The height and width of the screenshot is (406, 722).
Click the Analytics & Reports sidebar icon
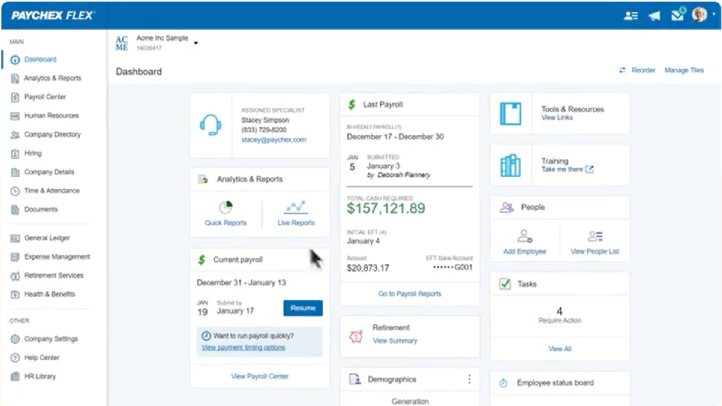pyautogui.click(x=15, y=78)
